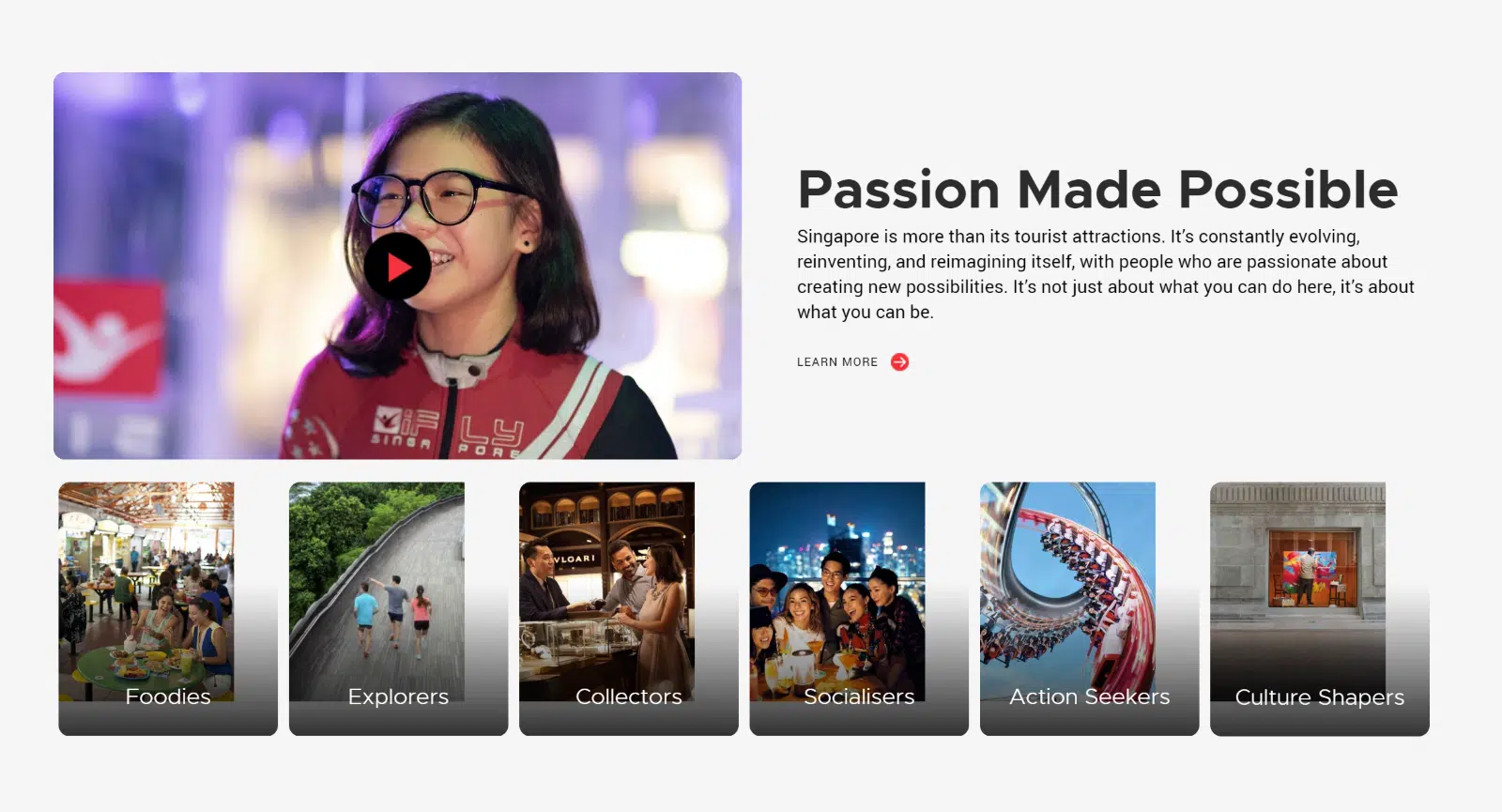The image size is (1502, 812).
Task: Open the LEARN MORE link
Action: [x=837, y=362]
